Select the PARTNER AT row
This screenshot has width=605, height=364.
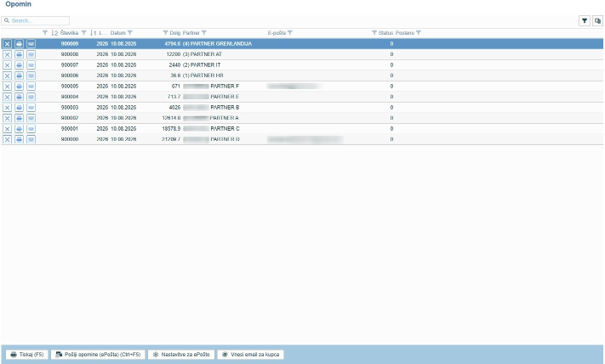(302, 54)
